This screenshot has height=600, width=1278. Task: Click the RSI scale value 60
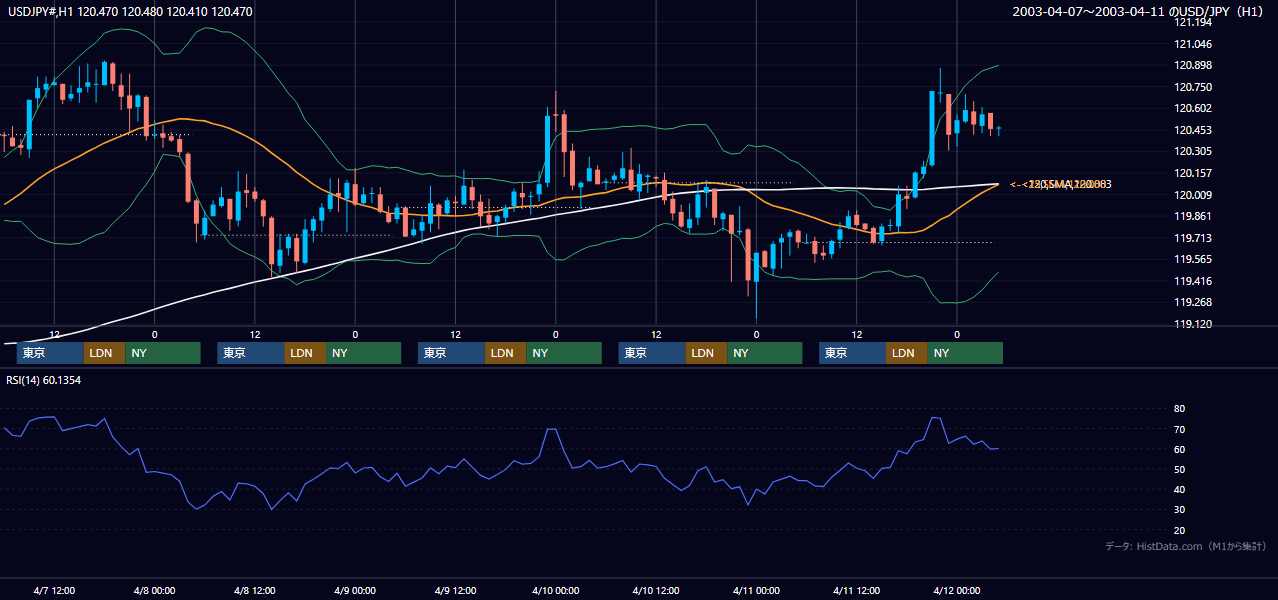point(1180,449)
